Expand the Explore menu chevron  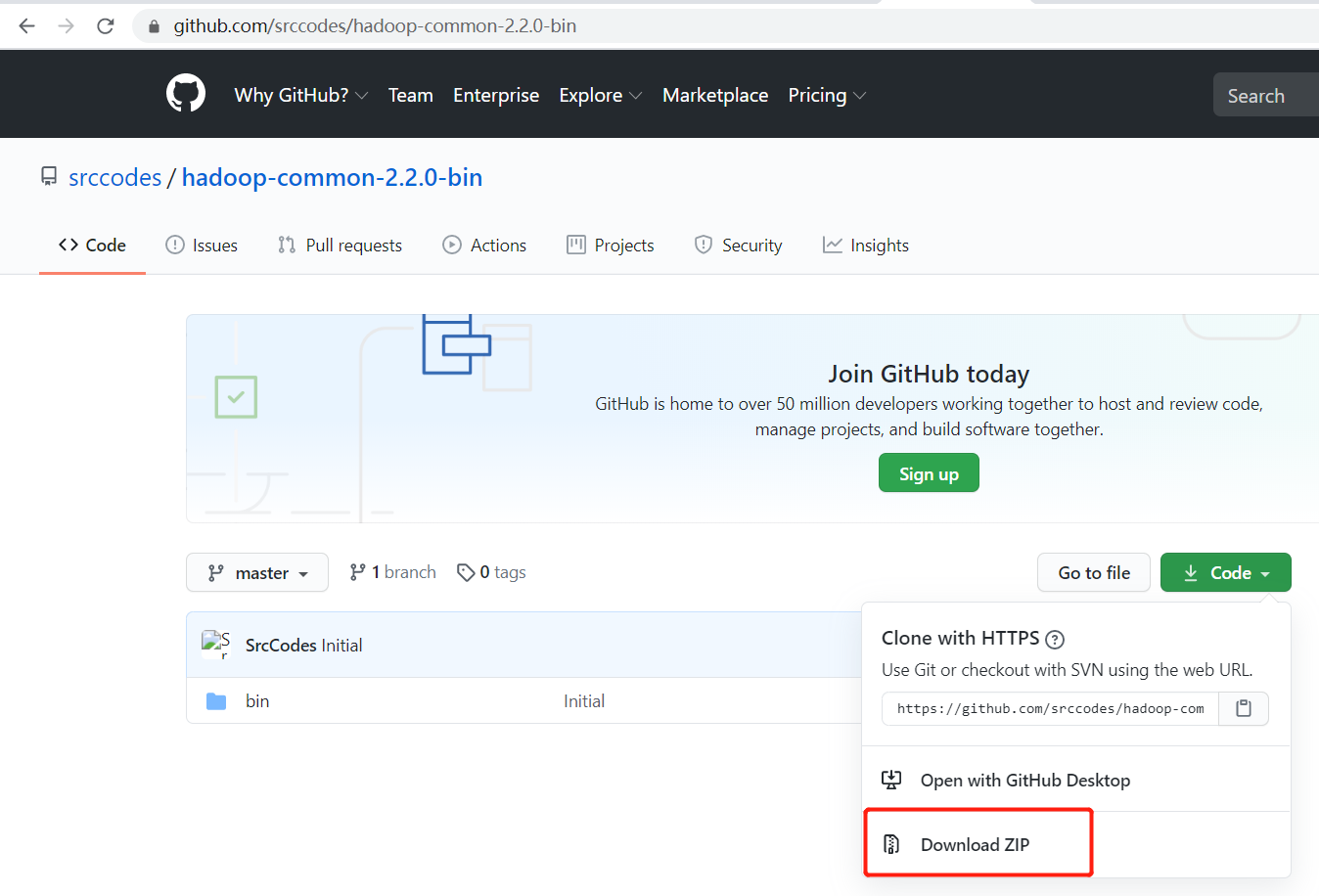click(638, 96)
